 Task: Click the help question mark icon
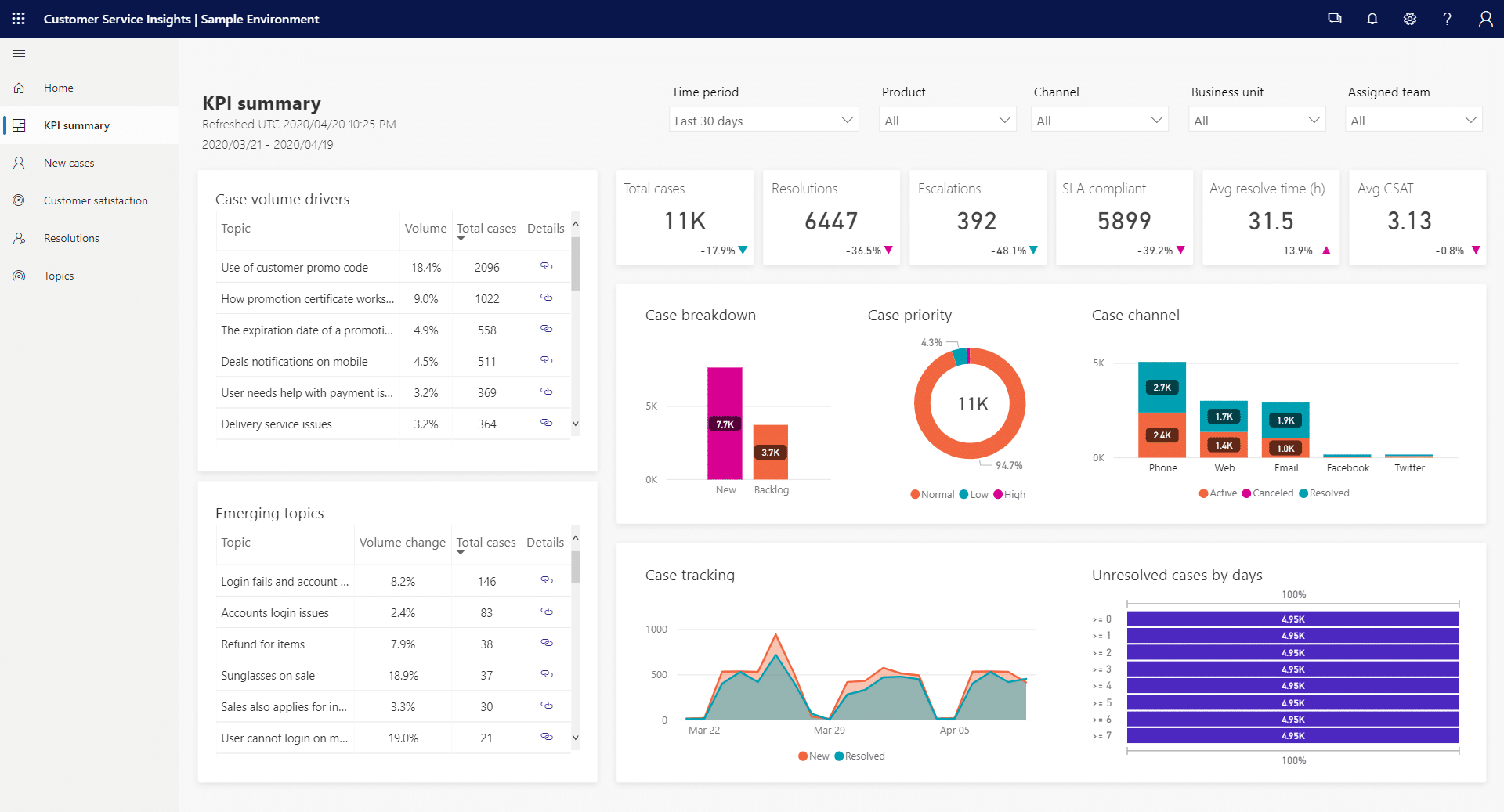pos(1447,19)
